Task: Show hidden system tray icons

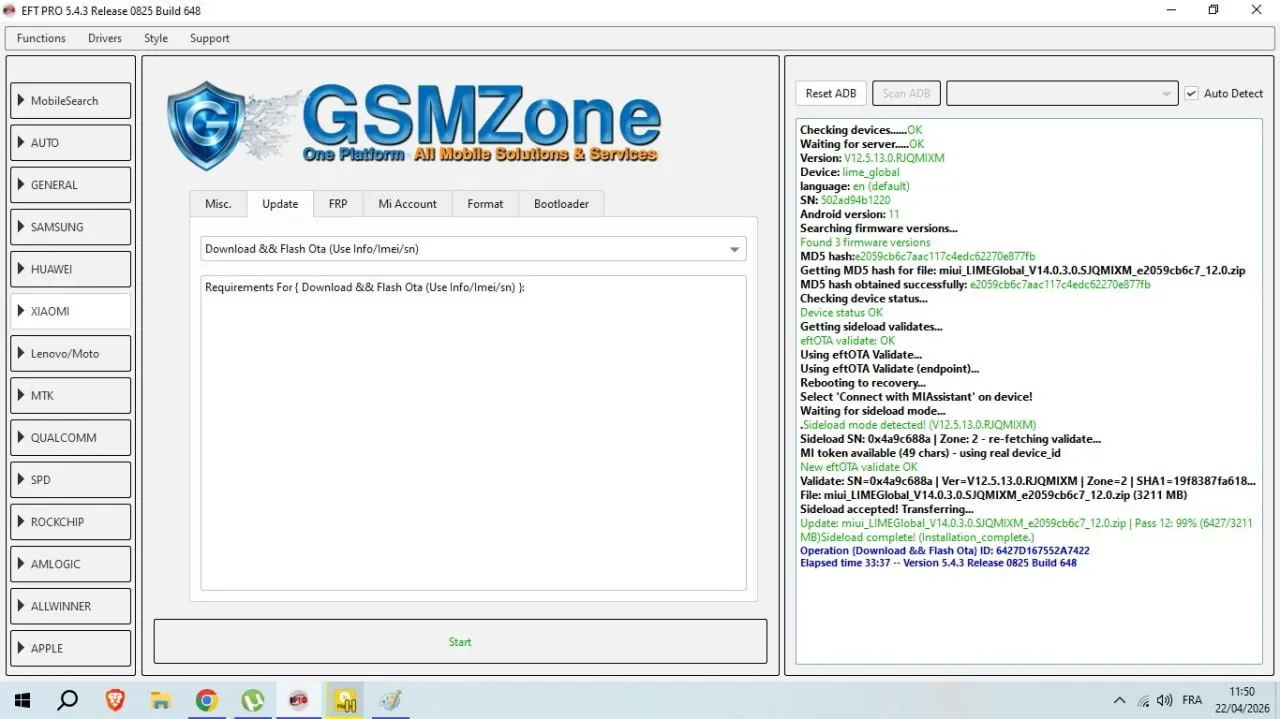Action: point(1119,700)
